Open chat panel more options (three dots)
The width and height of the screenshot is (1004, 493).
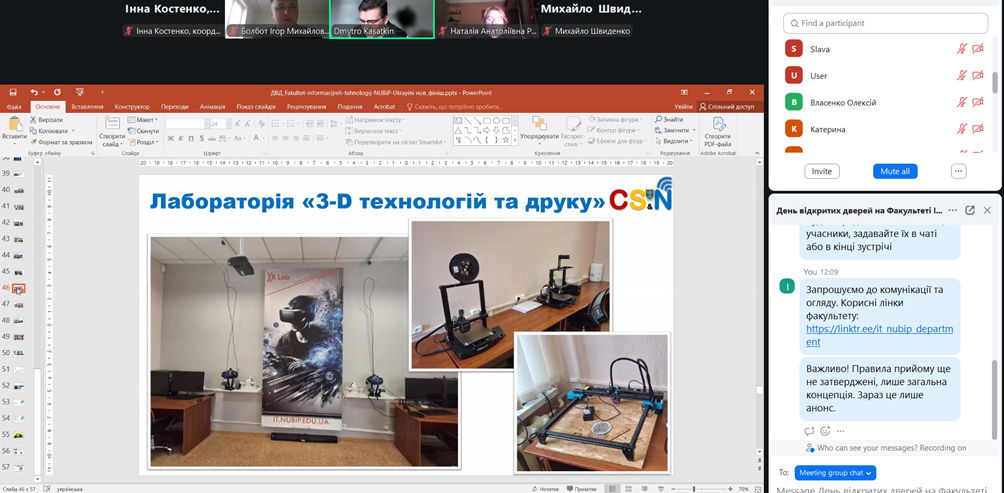pyautogui.click(x=953, y=211)
